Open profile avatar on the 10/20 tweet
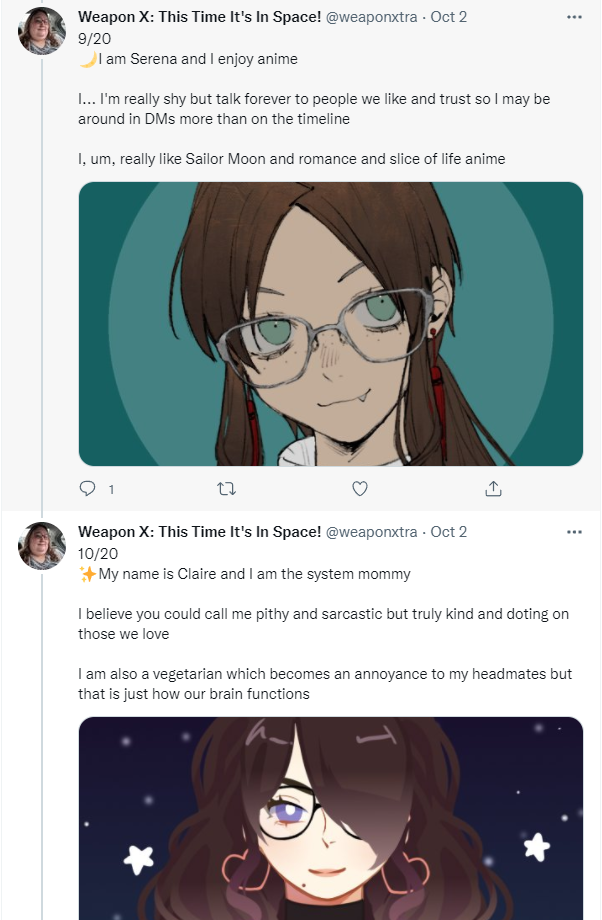This screenshot has height=920, width=602. pyautogui.click(x=42, y=546)
